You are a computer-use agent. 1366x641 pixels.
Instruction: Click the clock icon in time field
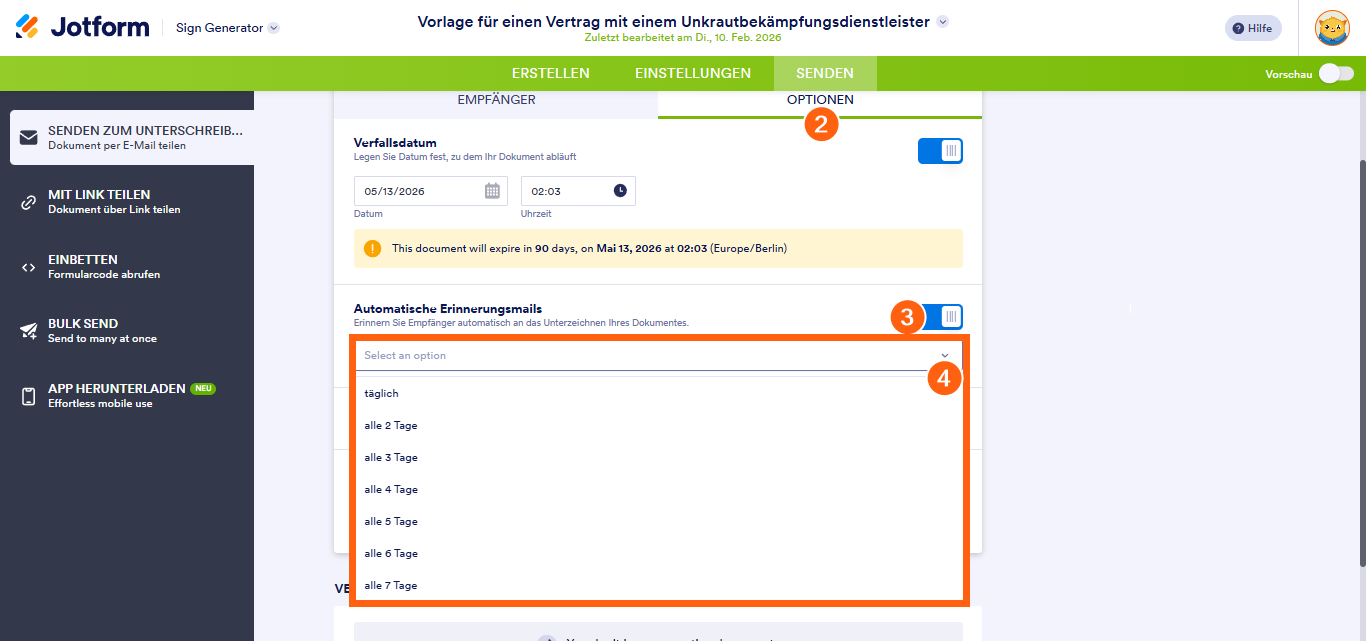[620, 191]
